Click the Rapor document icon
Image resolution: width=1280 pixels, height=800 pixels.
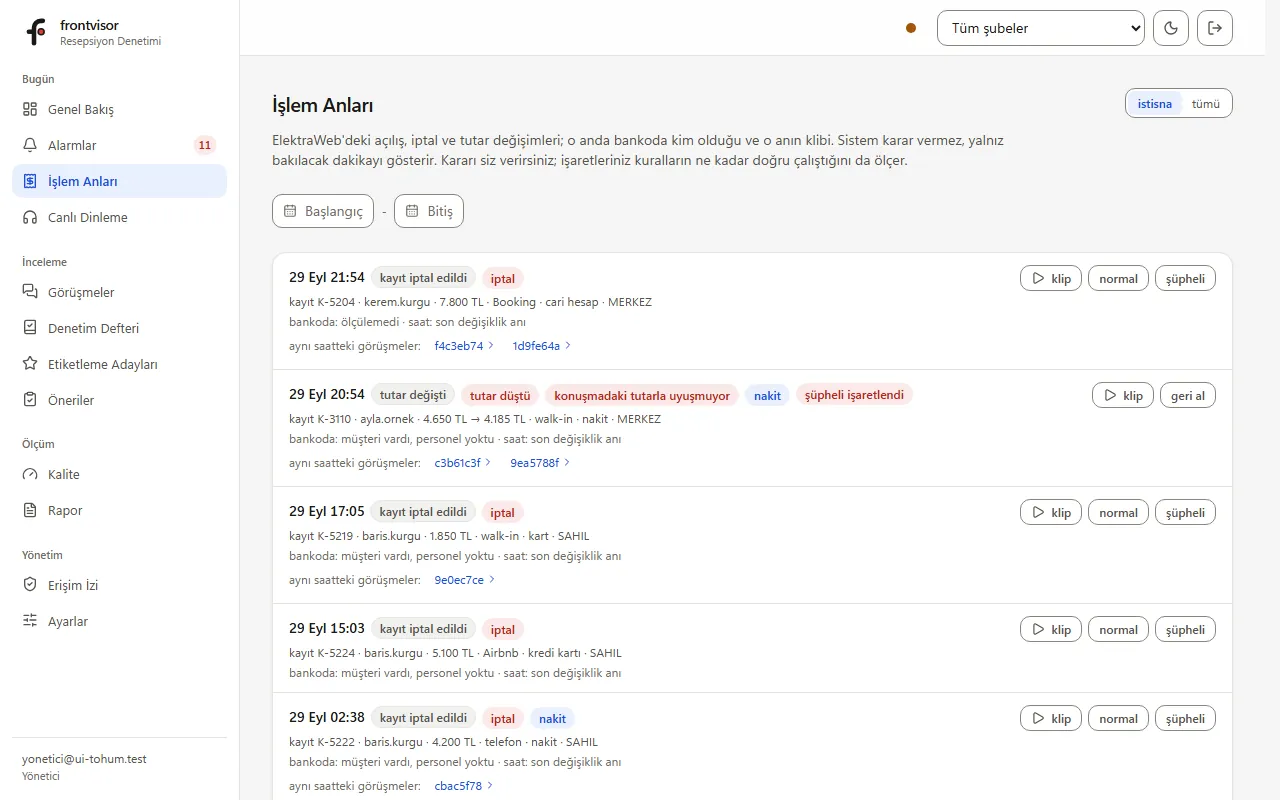[30, 510]
